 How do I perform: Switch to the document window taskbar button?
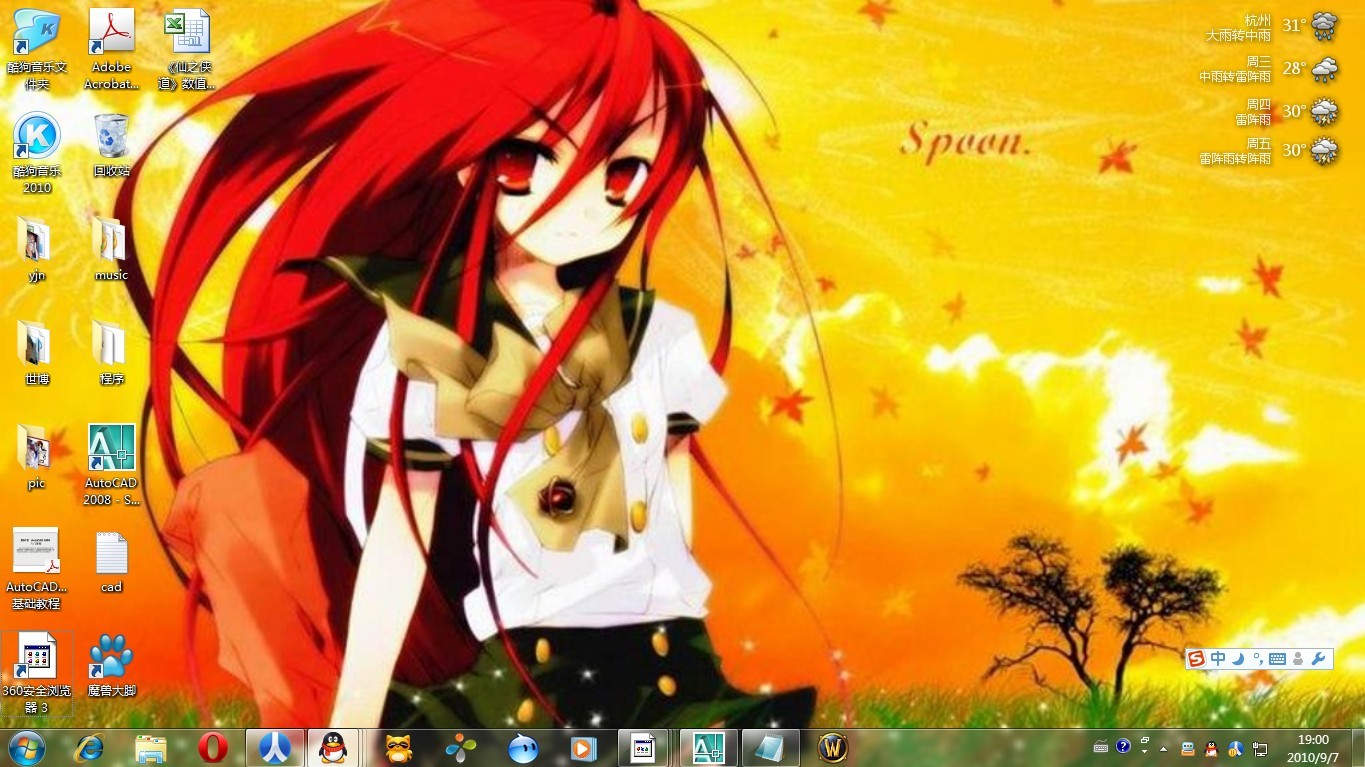pyautogui.click(x=643, y=747)
